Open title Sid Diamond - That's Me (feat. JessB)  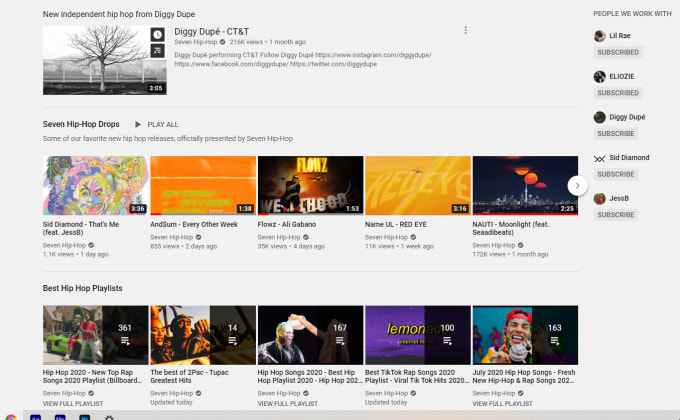pos(81,229)
